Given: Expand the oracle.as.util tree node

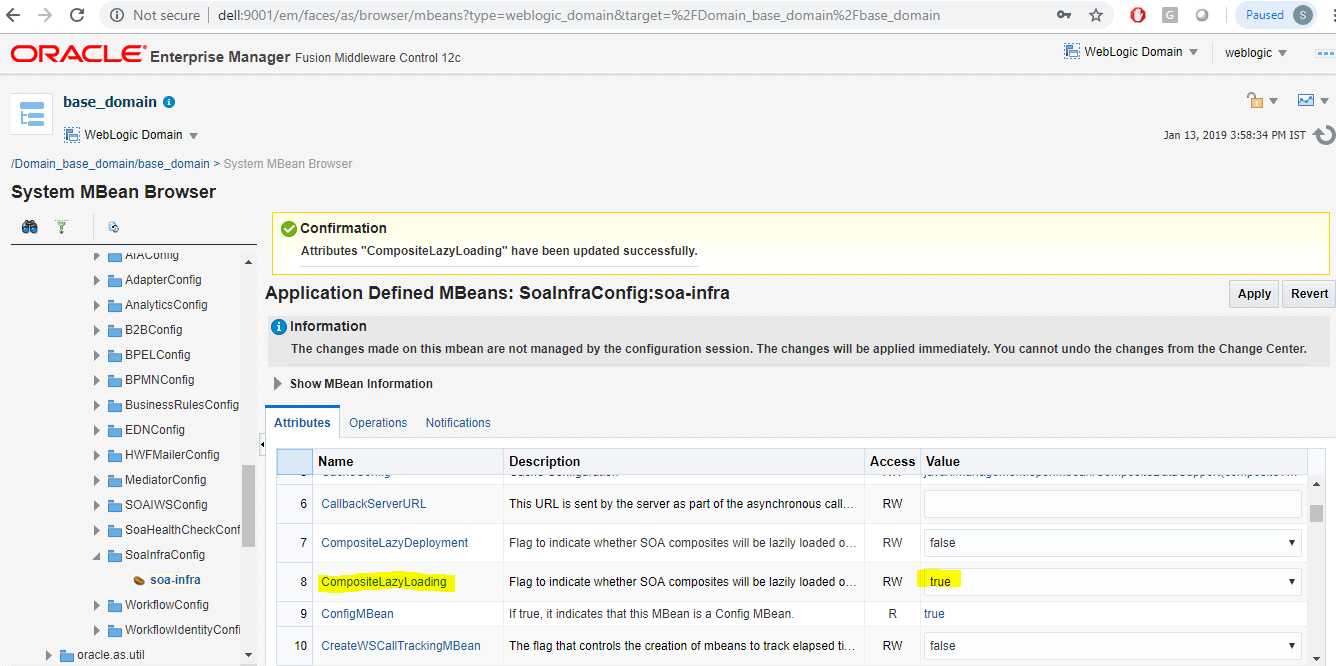Looking at the screenshot, I should coord(49,655).
